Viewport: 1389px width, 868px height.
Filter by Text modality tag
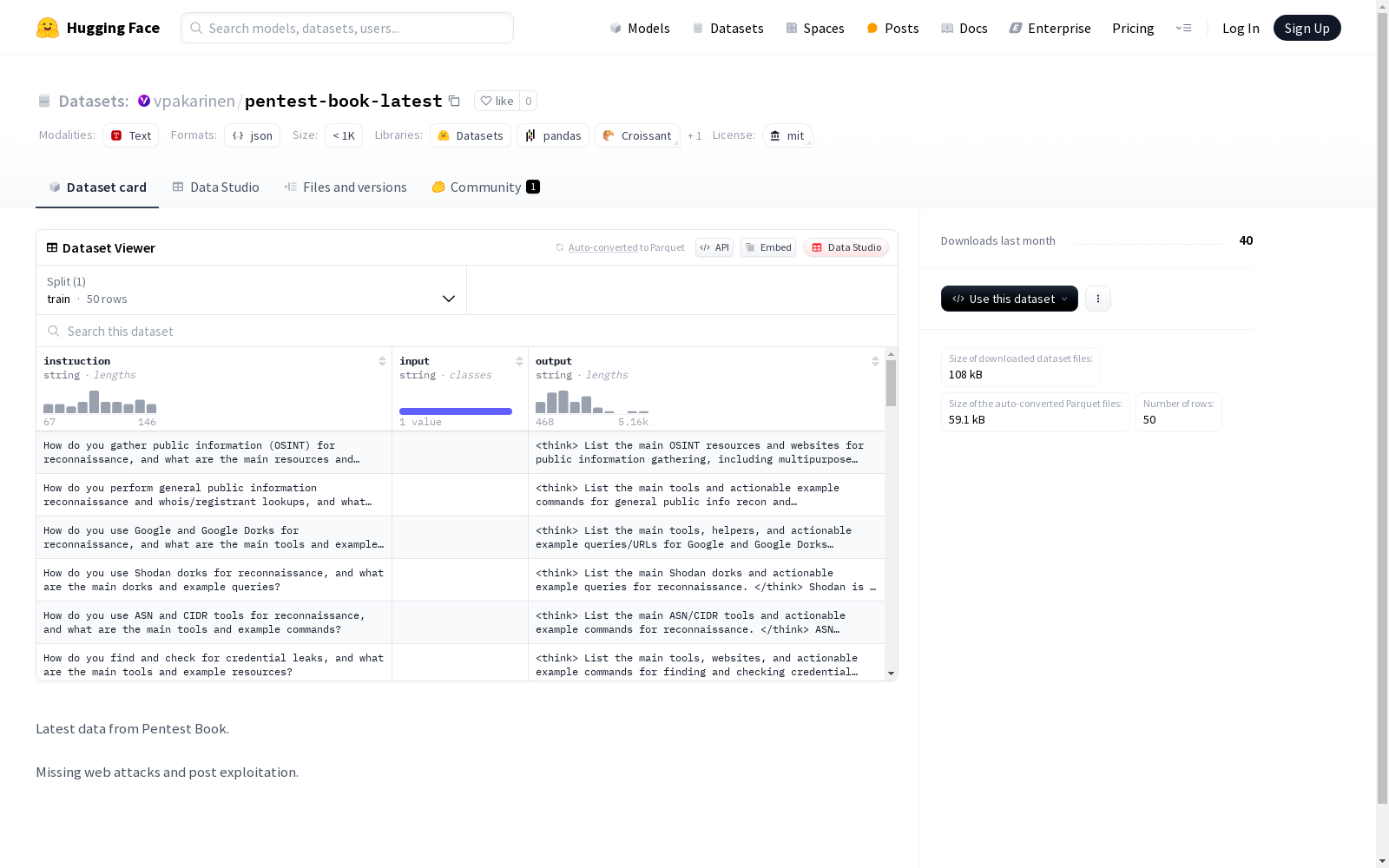pos(130,135)
